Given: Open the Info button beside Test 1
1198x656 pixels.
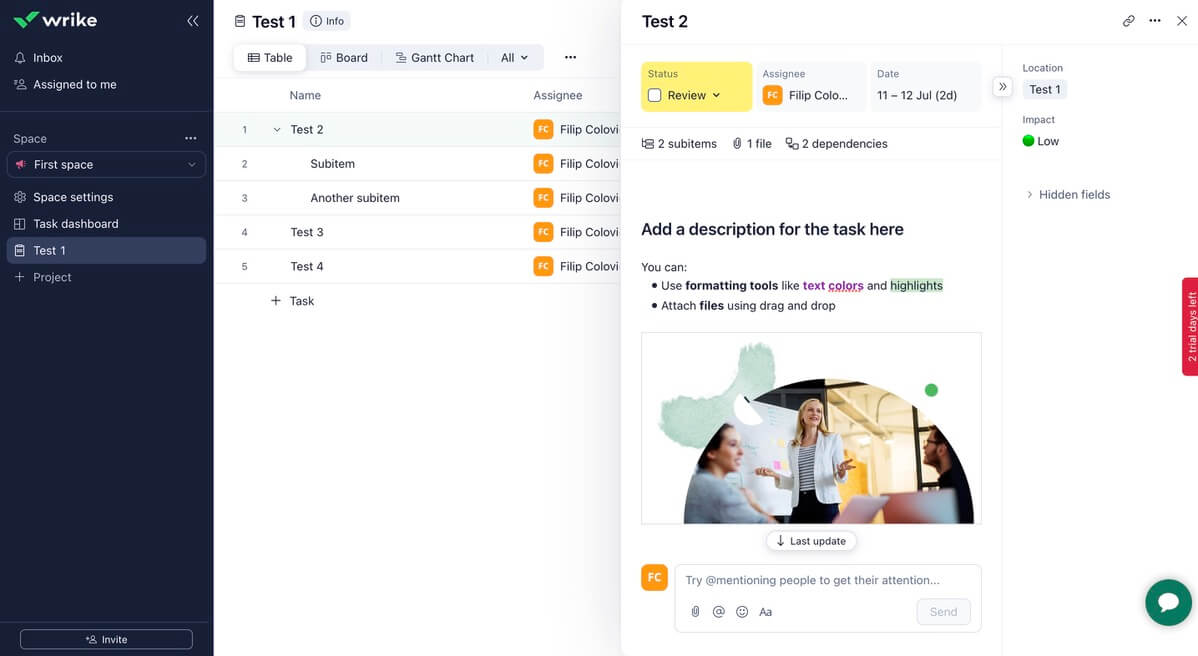Looking at the screenshot, I should tap(327, 21).
